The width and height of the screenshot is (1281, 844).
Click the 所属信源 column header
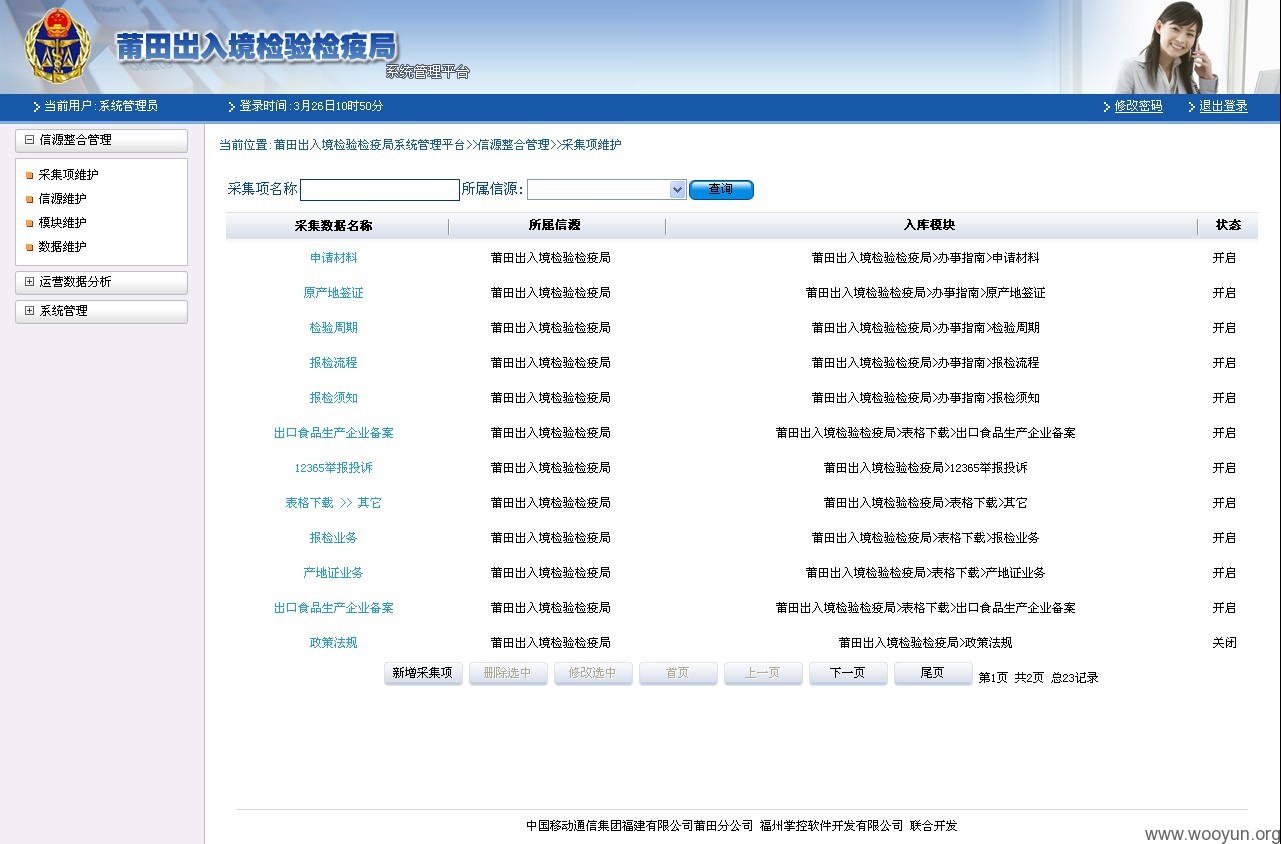tap(554, 226)
